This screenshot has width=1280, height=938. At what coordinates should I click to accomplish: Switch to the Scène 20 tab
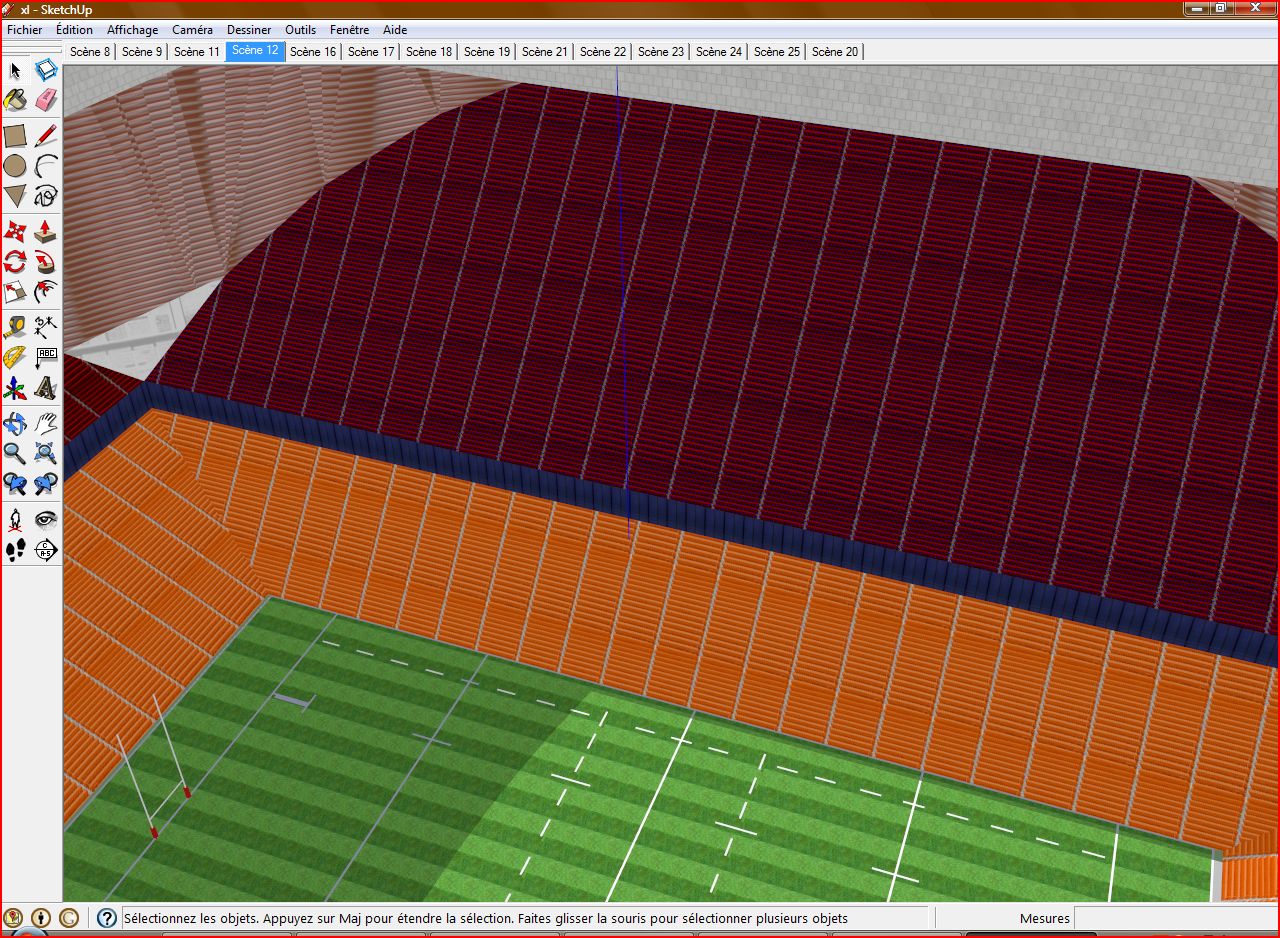[x=835, y=51]
